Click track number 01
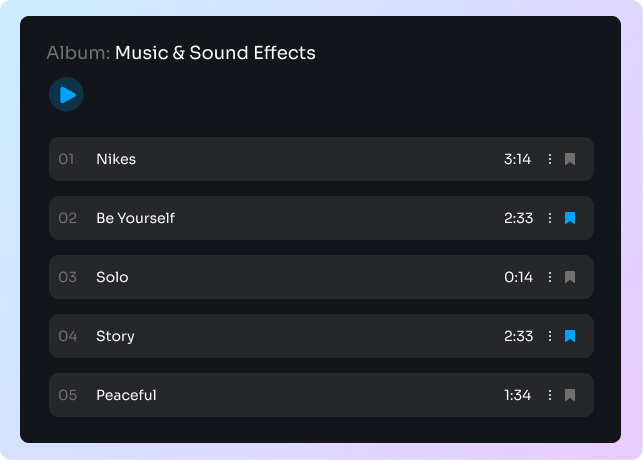 (66, 159)
